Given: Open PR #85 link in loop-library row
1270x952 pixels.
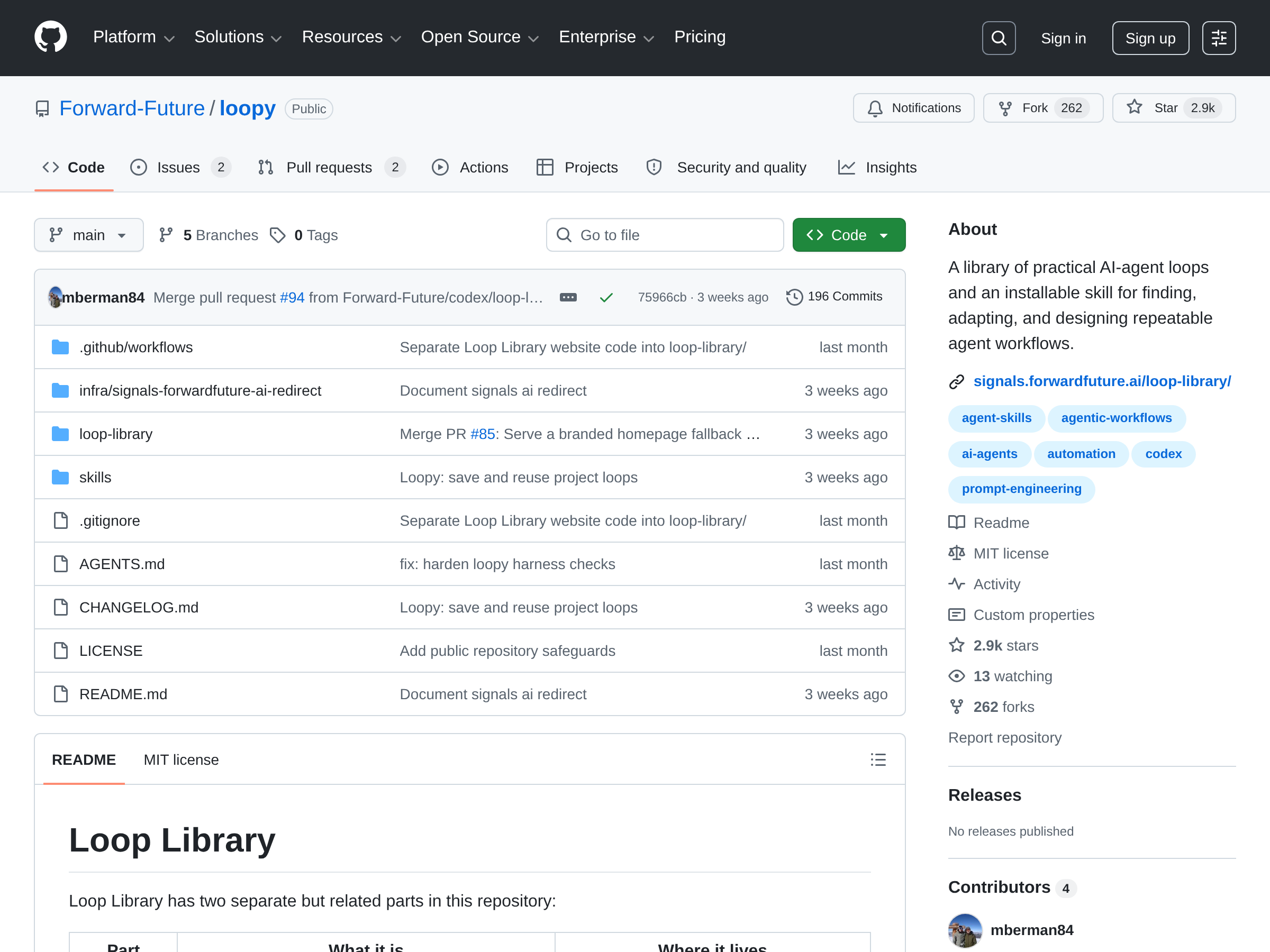Looking at the screenshot, I should 482,434.
